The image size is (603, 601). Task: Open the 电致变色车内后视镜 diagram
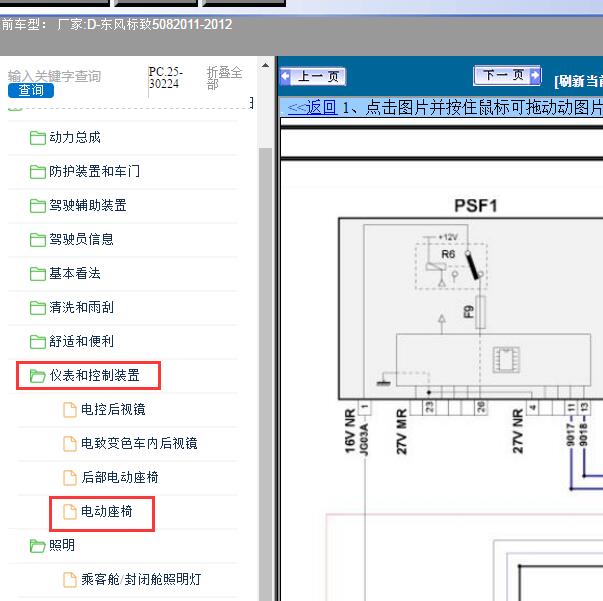coord(139,443)
